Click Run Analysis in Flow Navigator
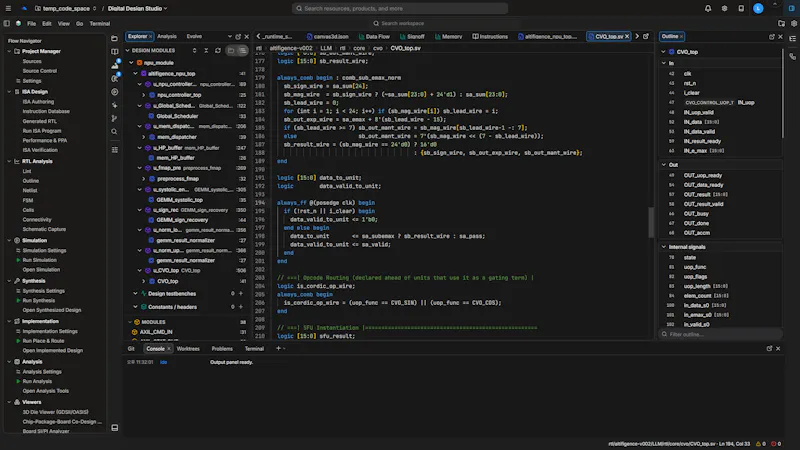 click(x=37, y=381)
